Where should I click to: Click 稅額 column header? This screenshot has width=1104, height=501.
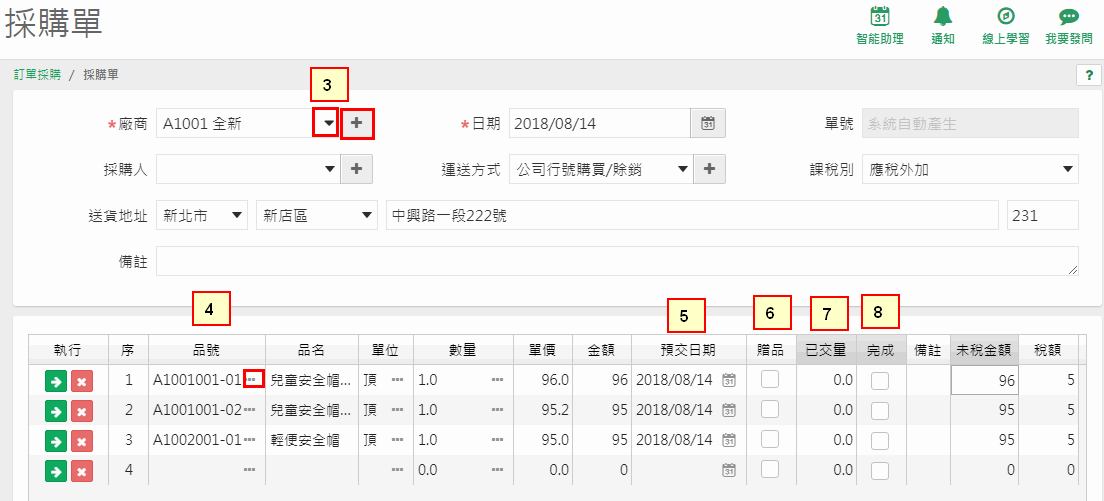[1048, 350]
